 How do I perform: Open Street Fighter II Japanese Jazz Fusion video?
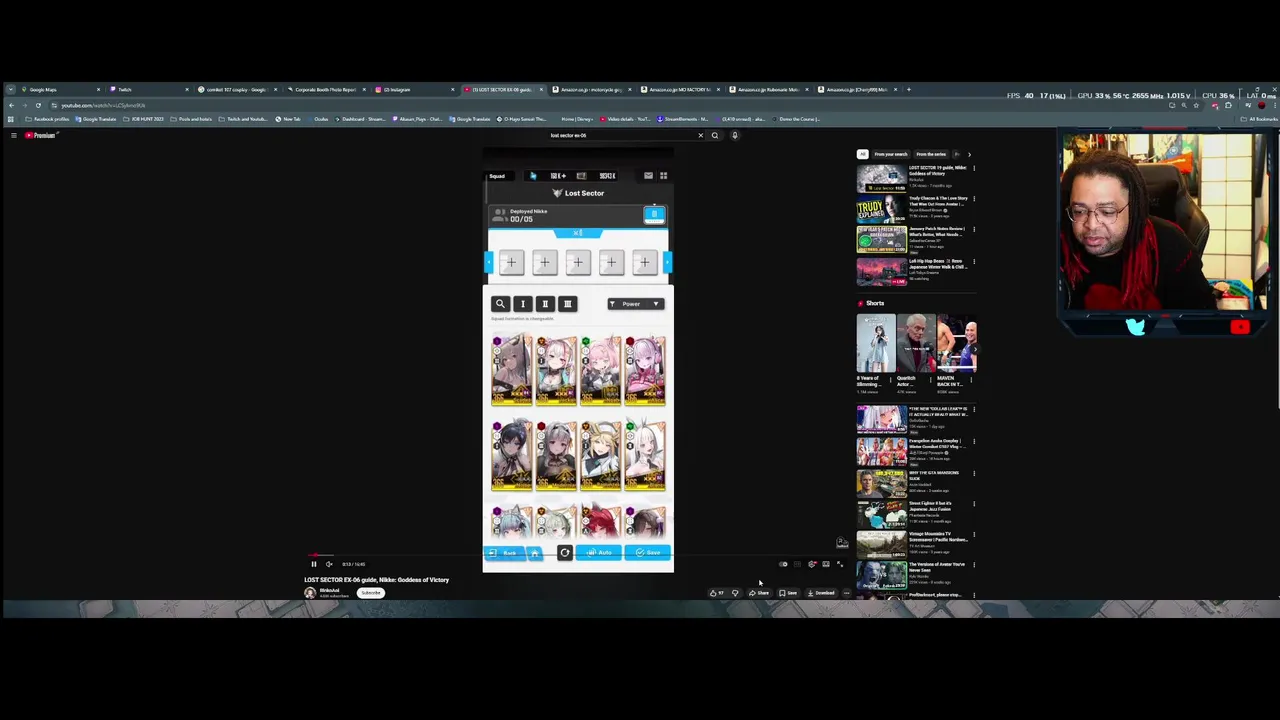881,514
